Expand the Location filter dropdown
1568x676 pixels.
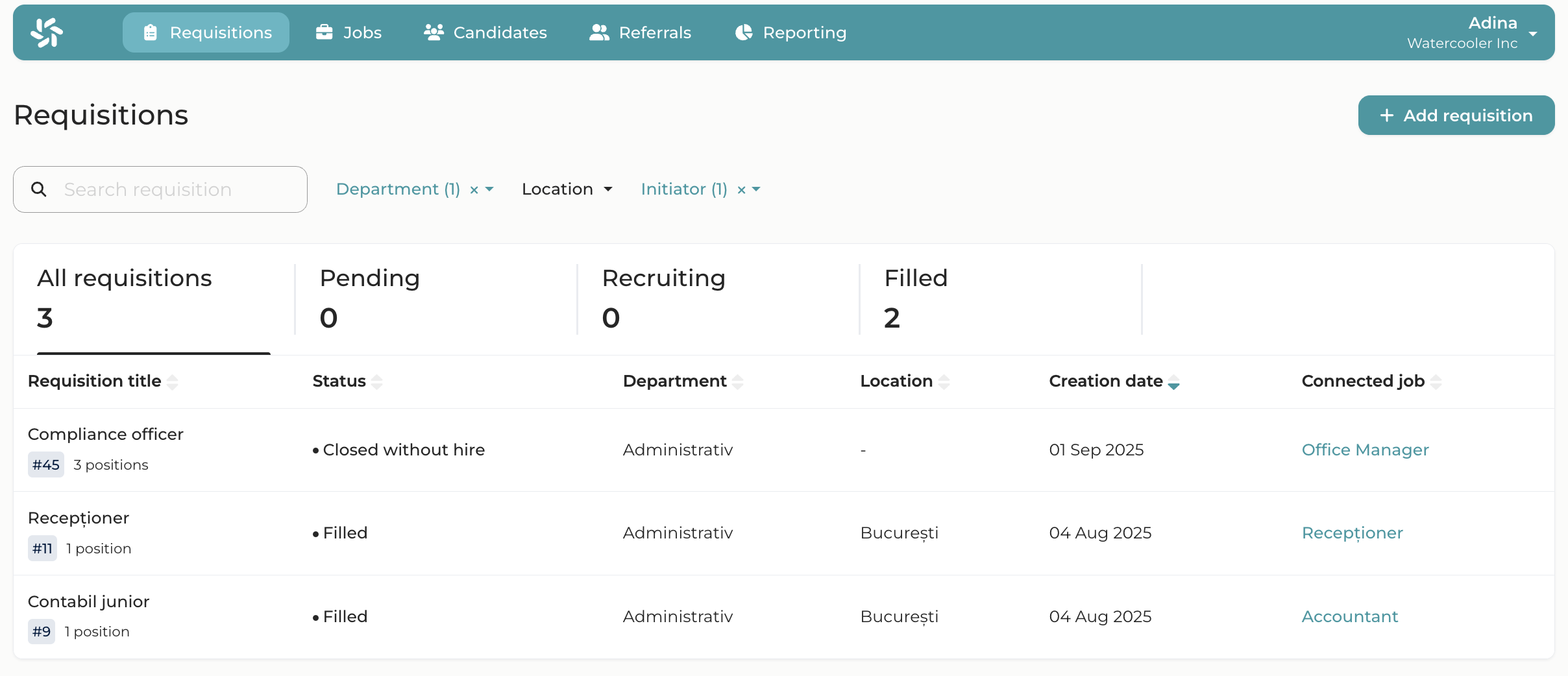tap(567, 189)
